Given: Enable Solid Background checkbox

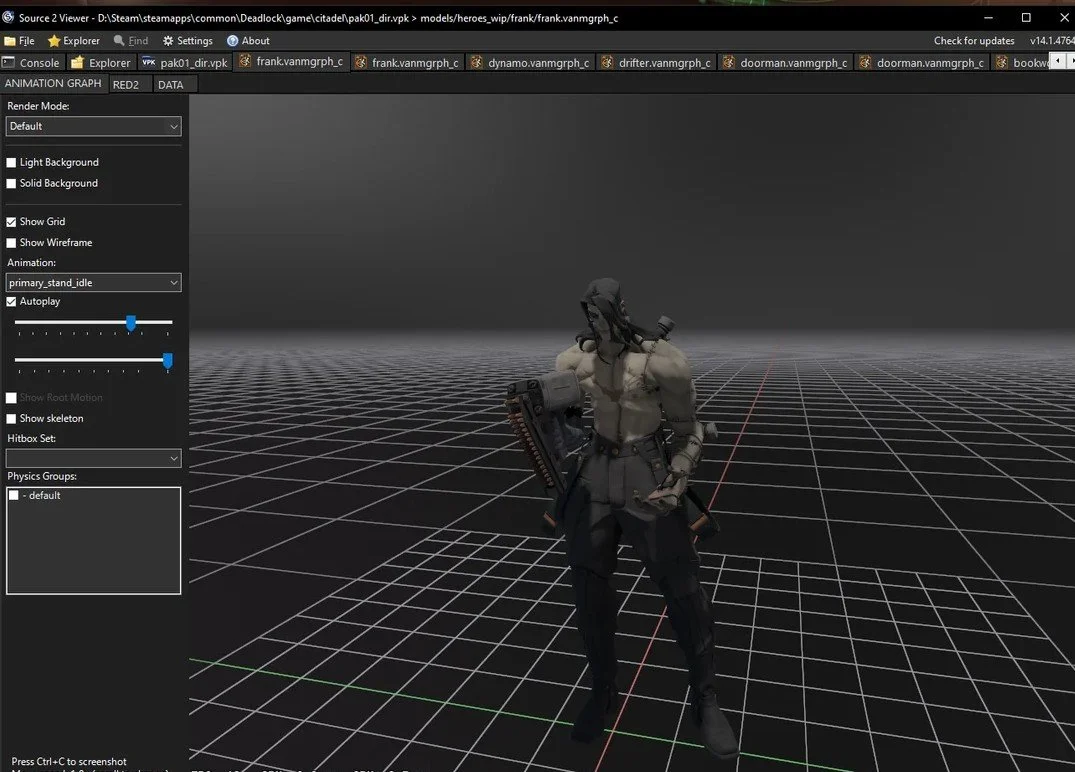Looking at the screenshot, I should pos(11,184).
